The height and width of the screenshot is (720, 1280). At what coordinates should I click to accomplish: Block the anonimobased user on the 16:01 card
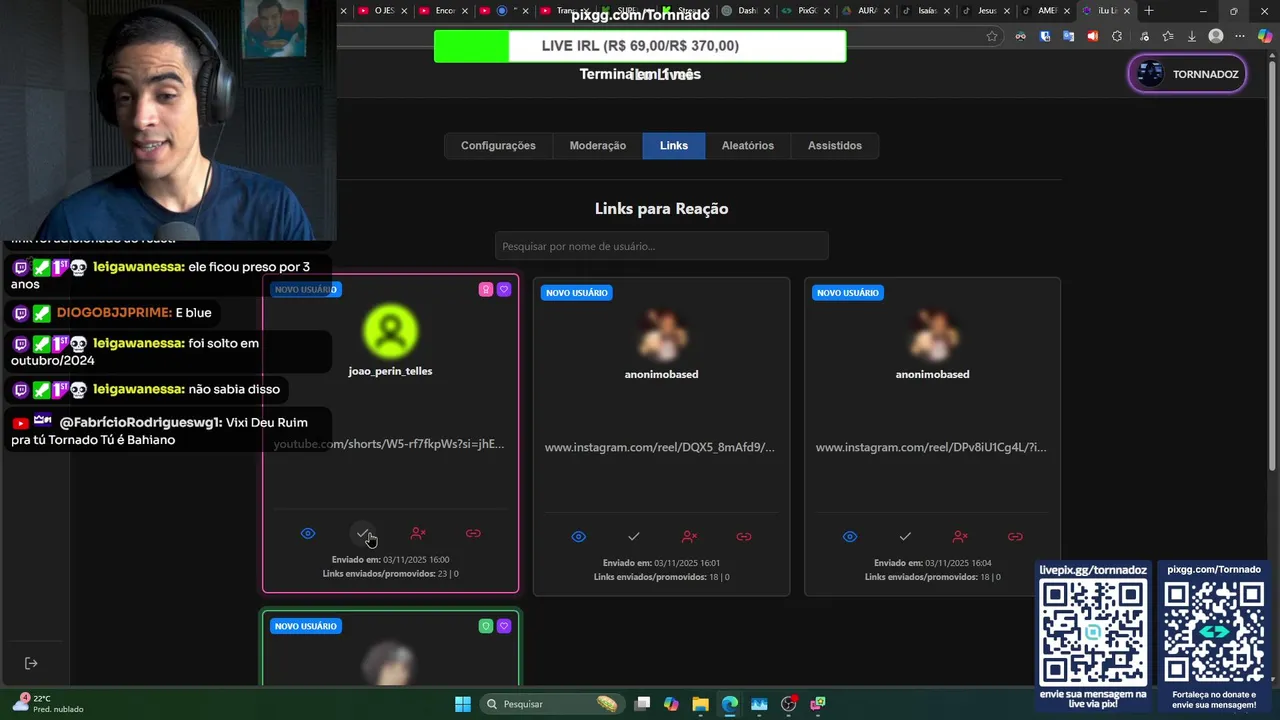[x=689, y=537]
